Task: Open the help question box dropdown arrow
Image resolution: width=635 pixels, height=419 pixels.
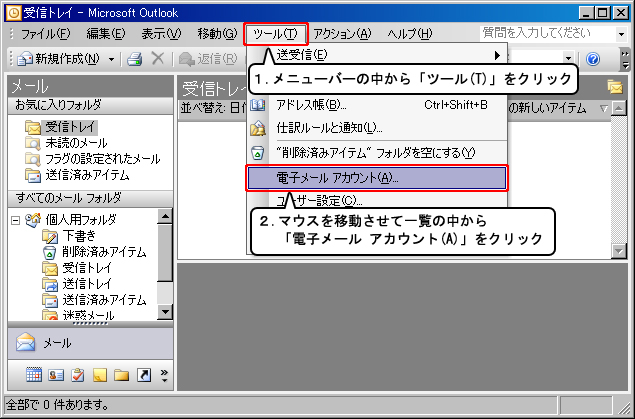Action: (621, 34)
